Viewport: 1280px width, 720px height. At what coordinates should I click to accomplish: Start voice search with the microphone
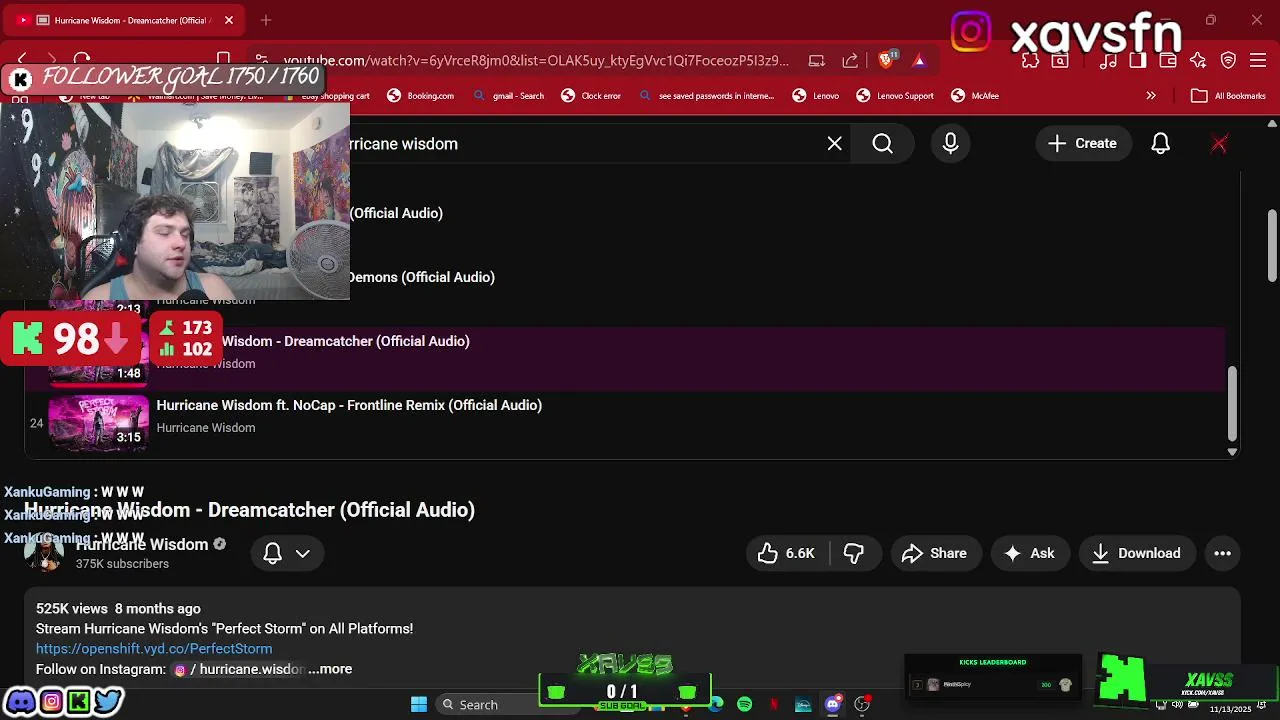click(950, 144)
